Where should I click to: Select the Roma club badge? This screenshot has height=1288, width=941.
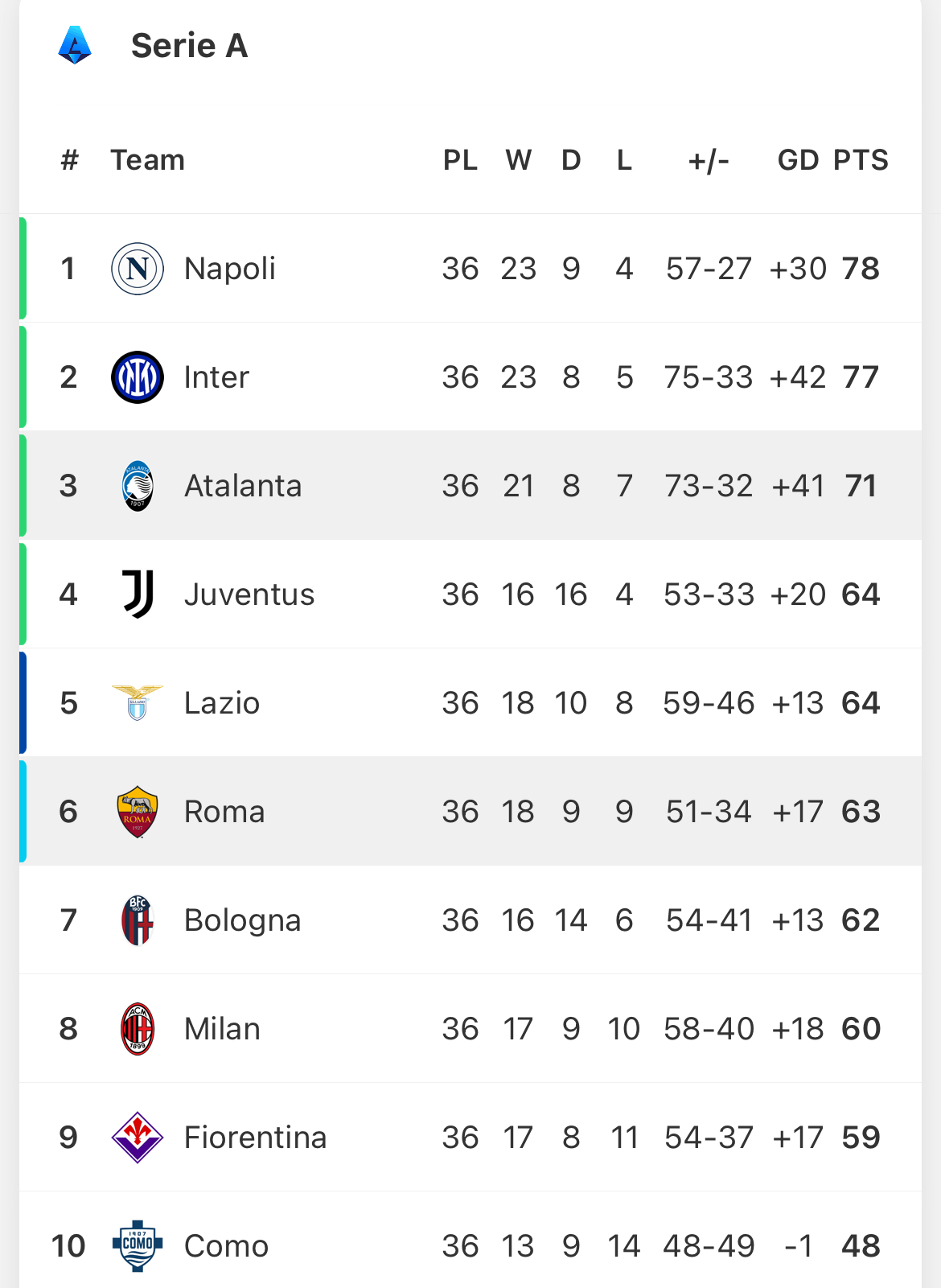coord(138,812)
